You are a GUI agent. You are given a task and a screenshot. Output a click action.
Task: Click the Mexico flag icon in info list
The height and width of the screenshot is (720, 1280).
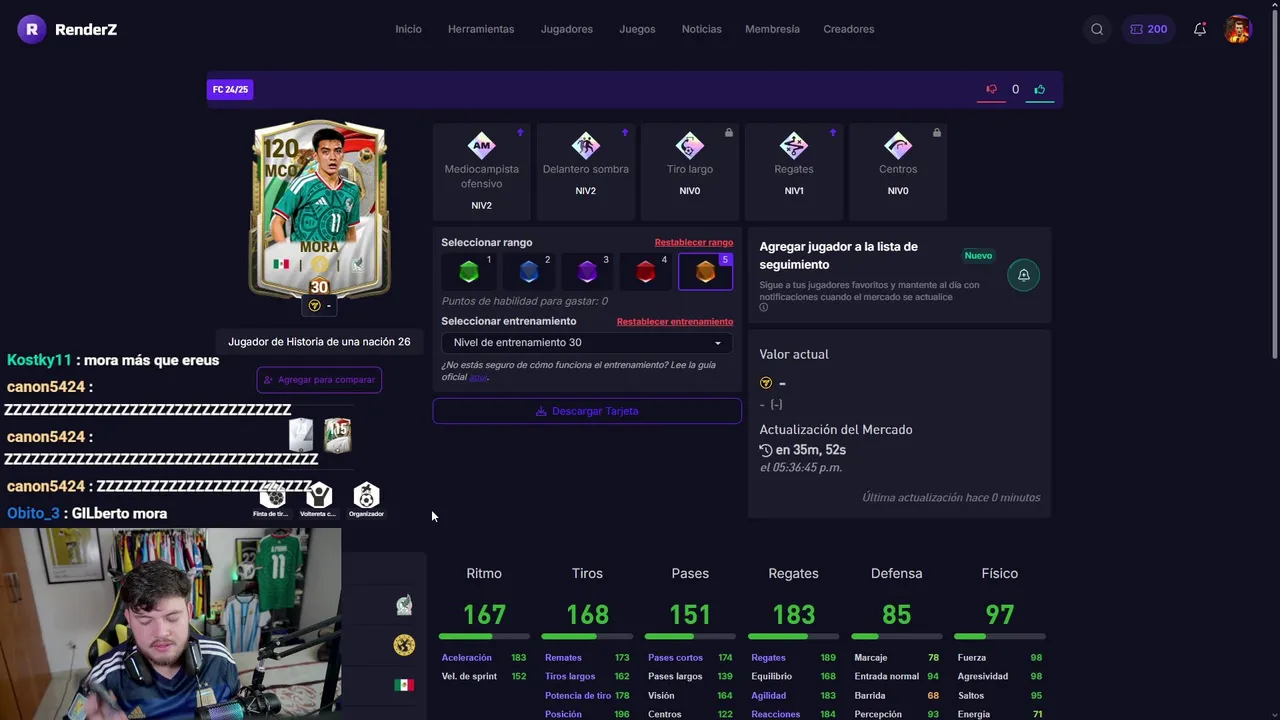404,685
